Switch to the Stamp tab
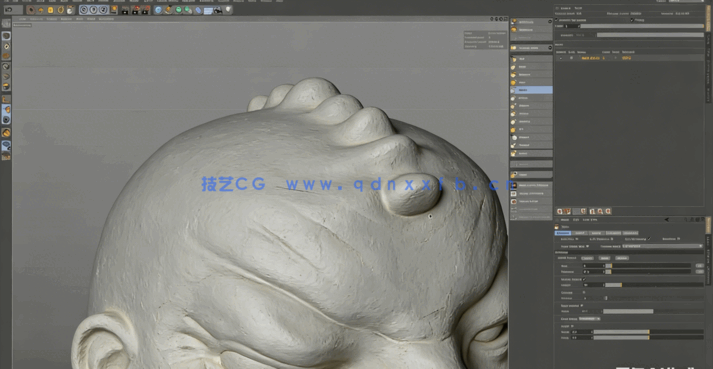The height and width of the screenshot is (369, 713). (596, 233)
